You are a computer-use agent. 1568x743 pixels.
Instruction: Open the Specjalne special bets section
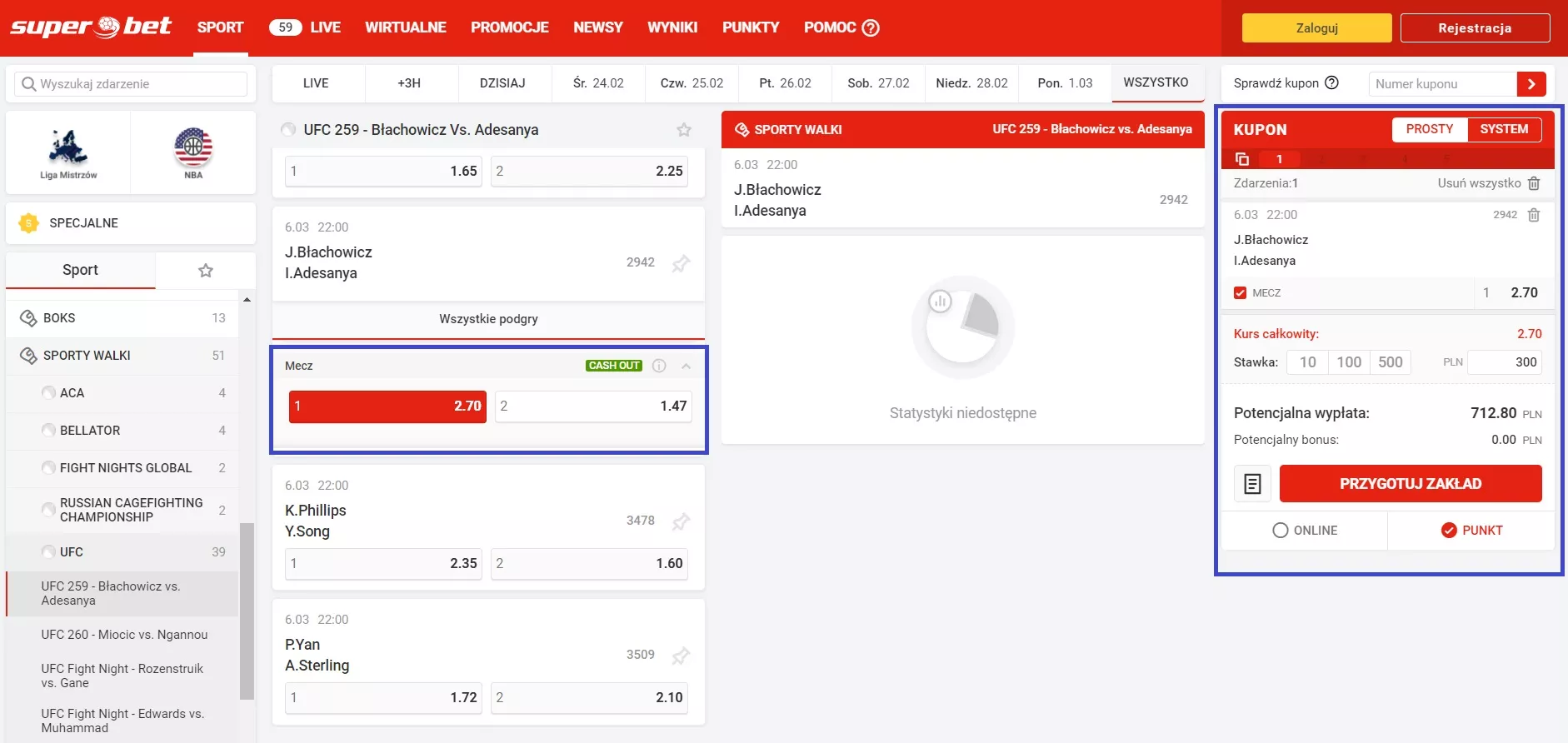pos(131,223)
